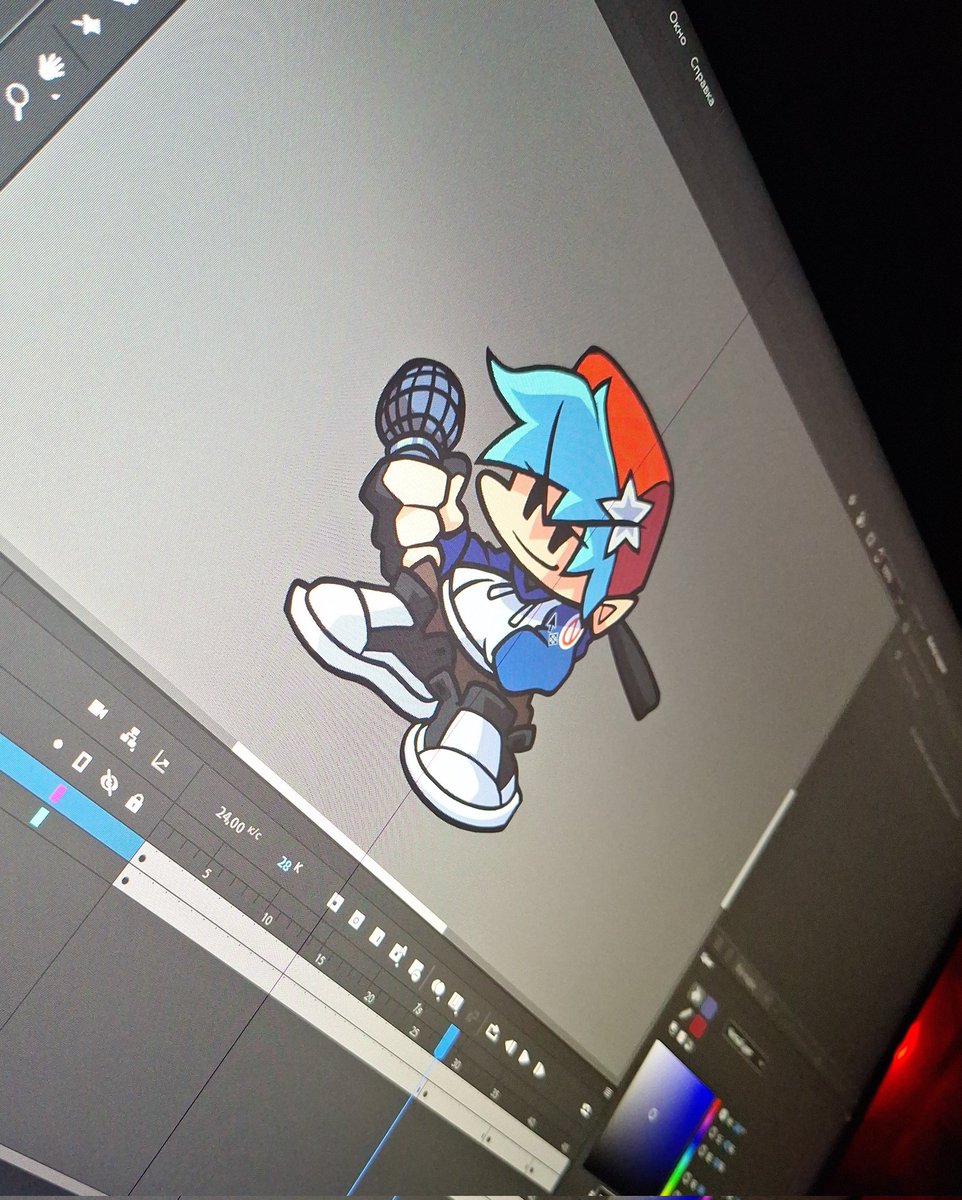
Task: Click the magenta layer color swatch
Action: [x=58, y=794]
